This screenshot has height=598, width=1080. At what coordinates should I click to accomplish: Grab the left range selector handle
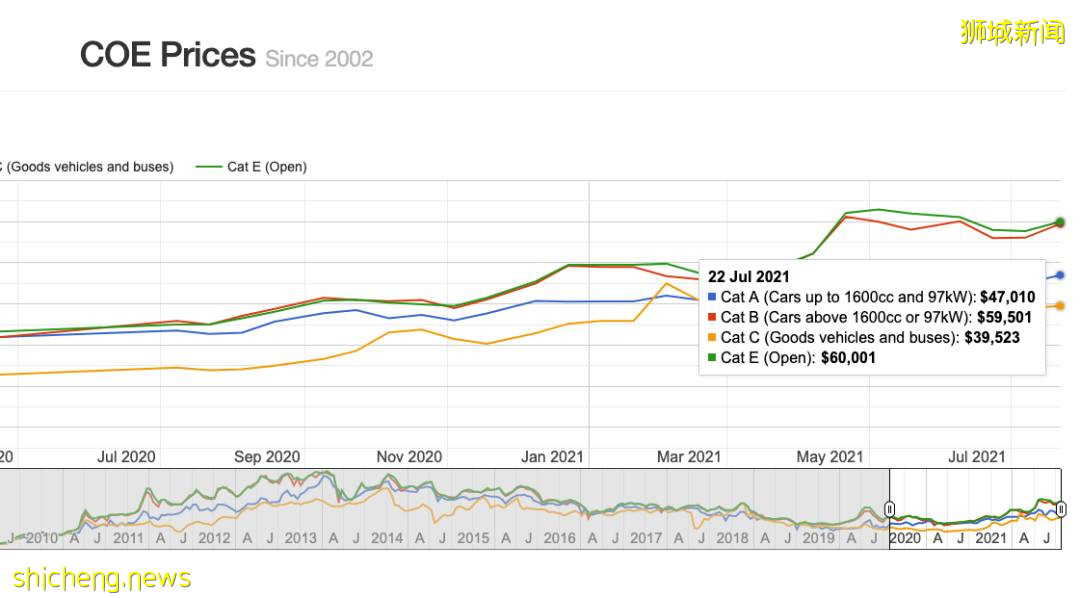(889, 509)
